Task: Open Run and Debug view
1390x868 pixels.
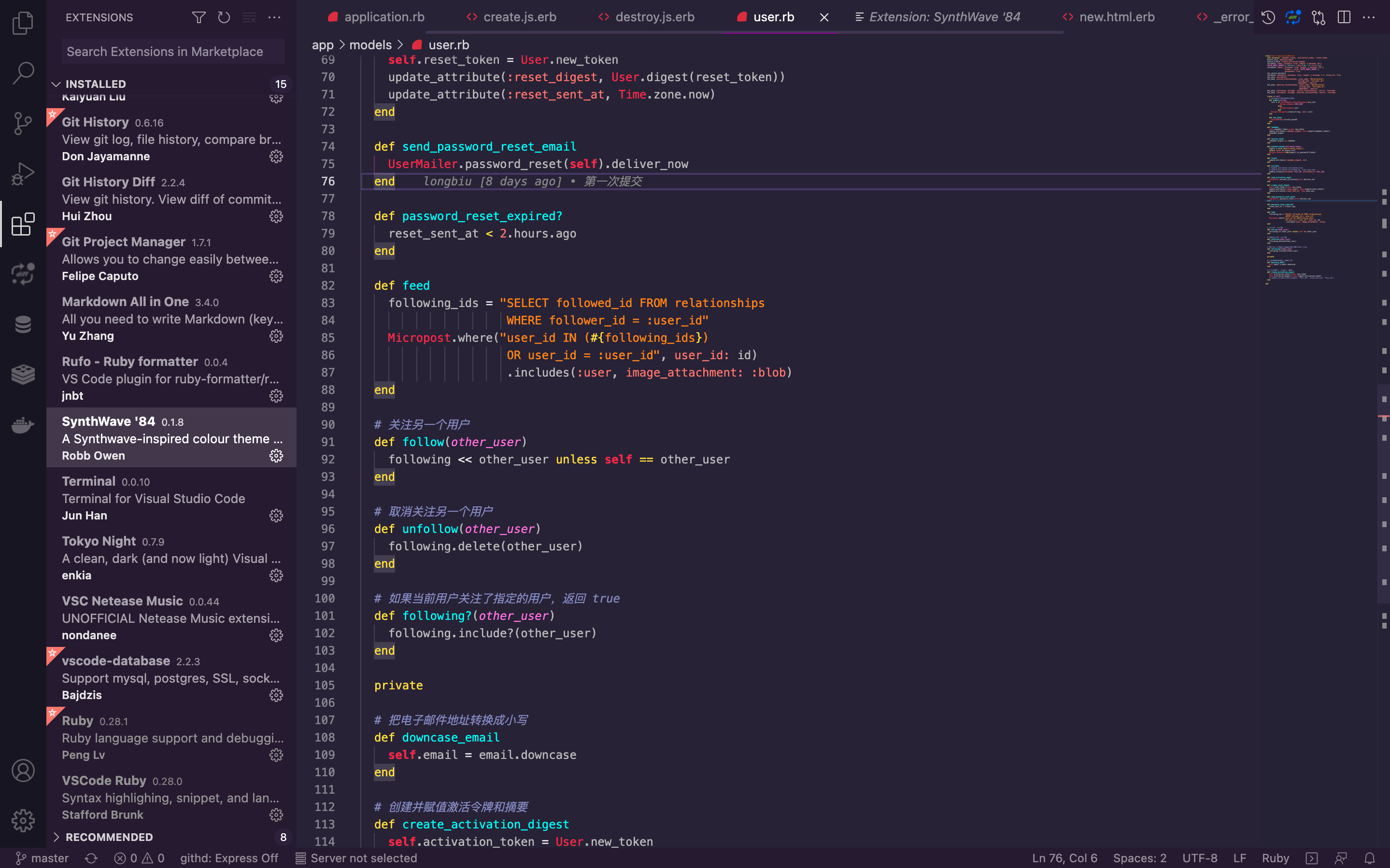Action: click(x=23, y=173)
